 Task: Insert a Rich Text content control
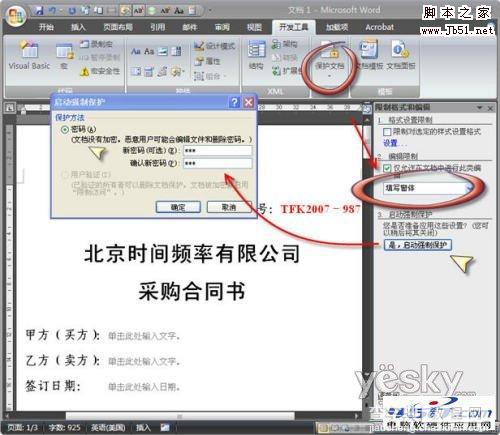click(136, 51)
